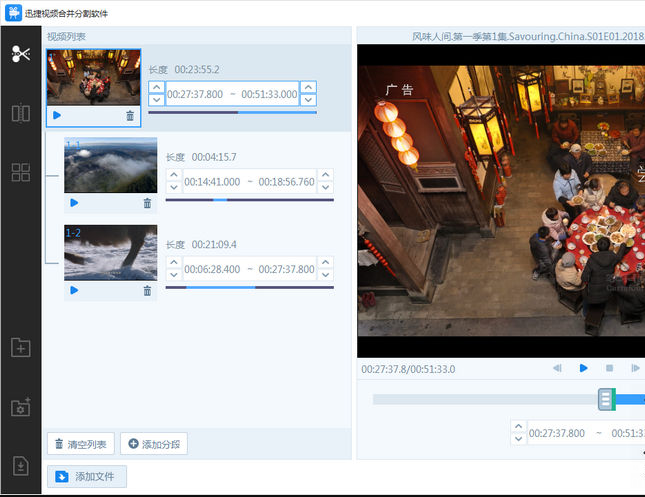Click the file download icon in sidebar
This screenshot has width=645, height=497.
tap(21, 466)
